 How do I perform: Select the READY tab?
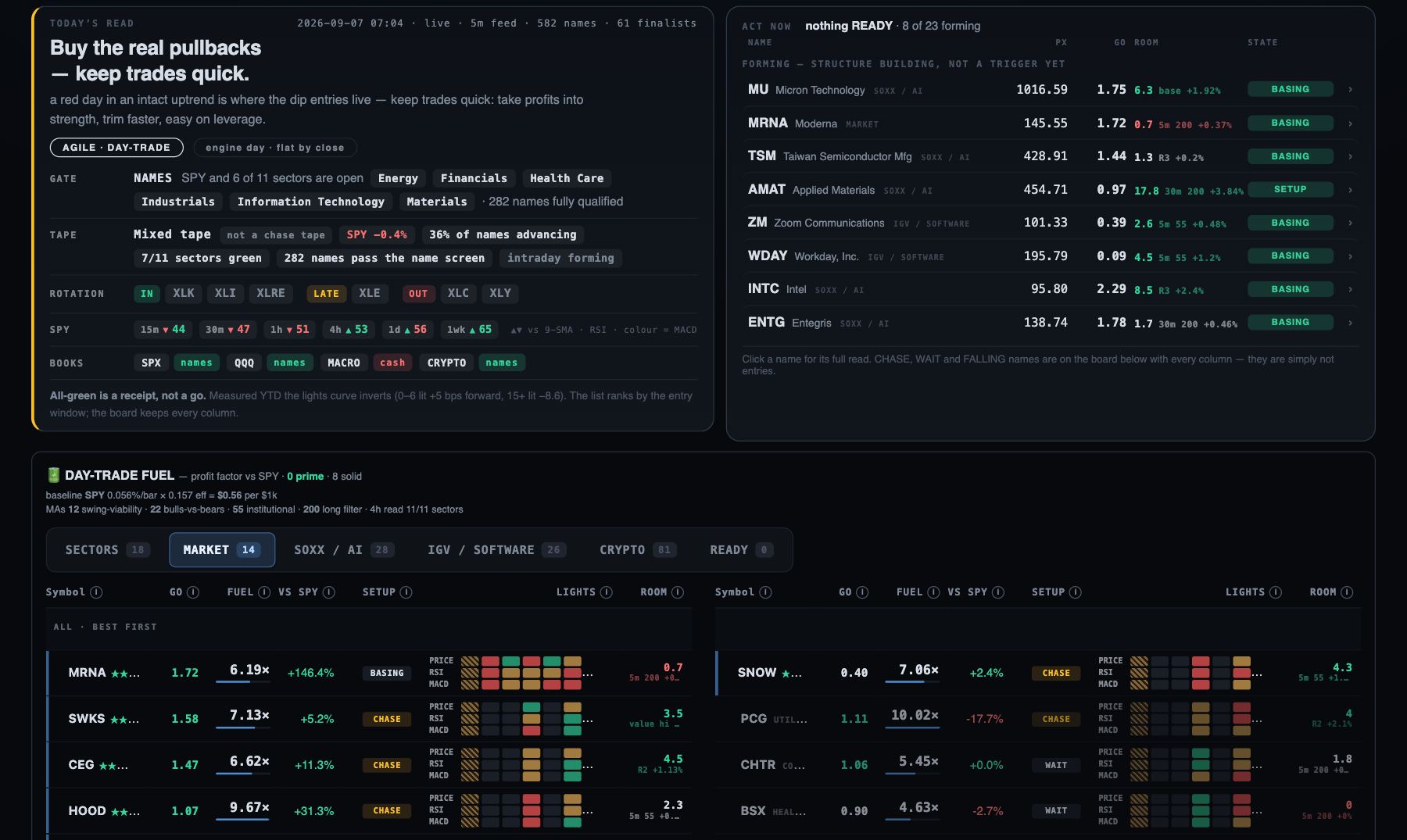coord(741,550)
